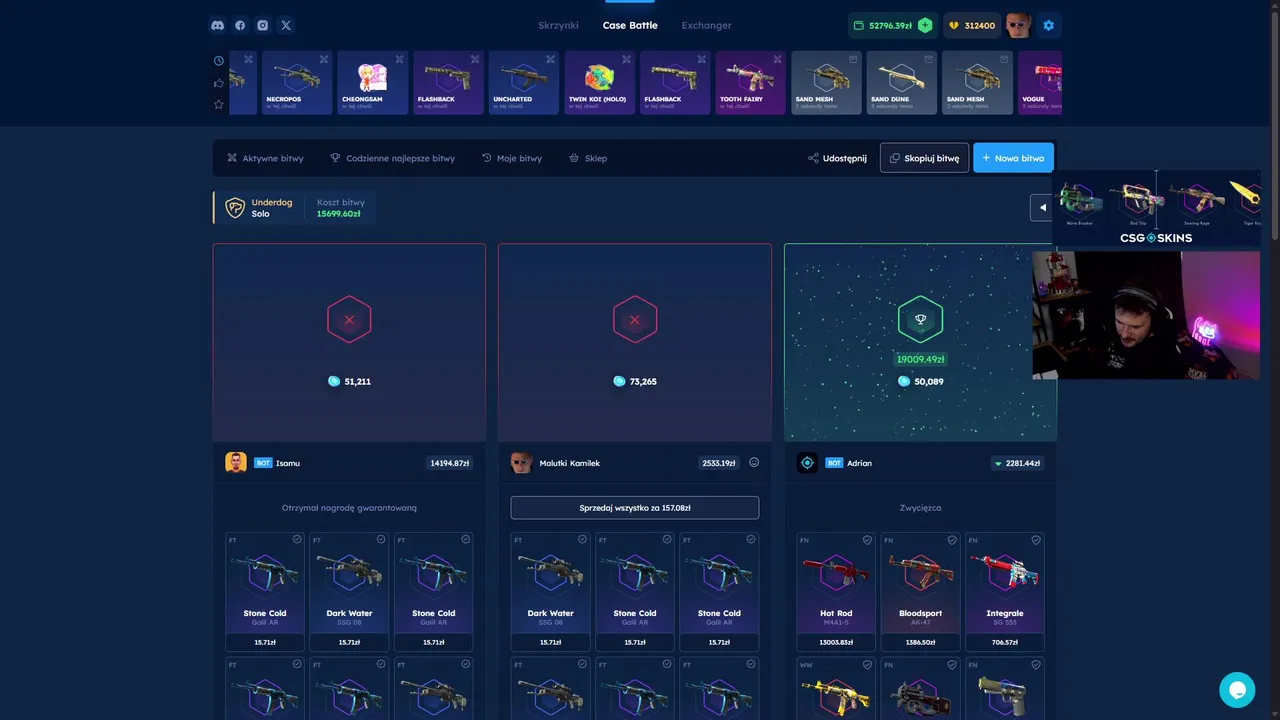
Task: Open the user profile avatar in header
Action: click(1018, 25)
